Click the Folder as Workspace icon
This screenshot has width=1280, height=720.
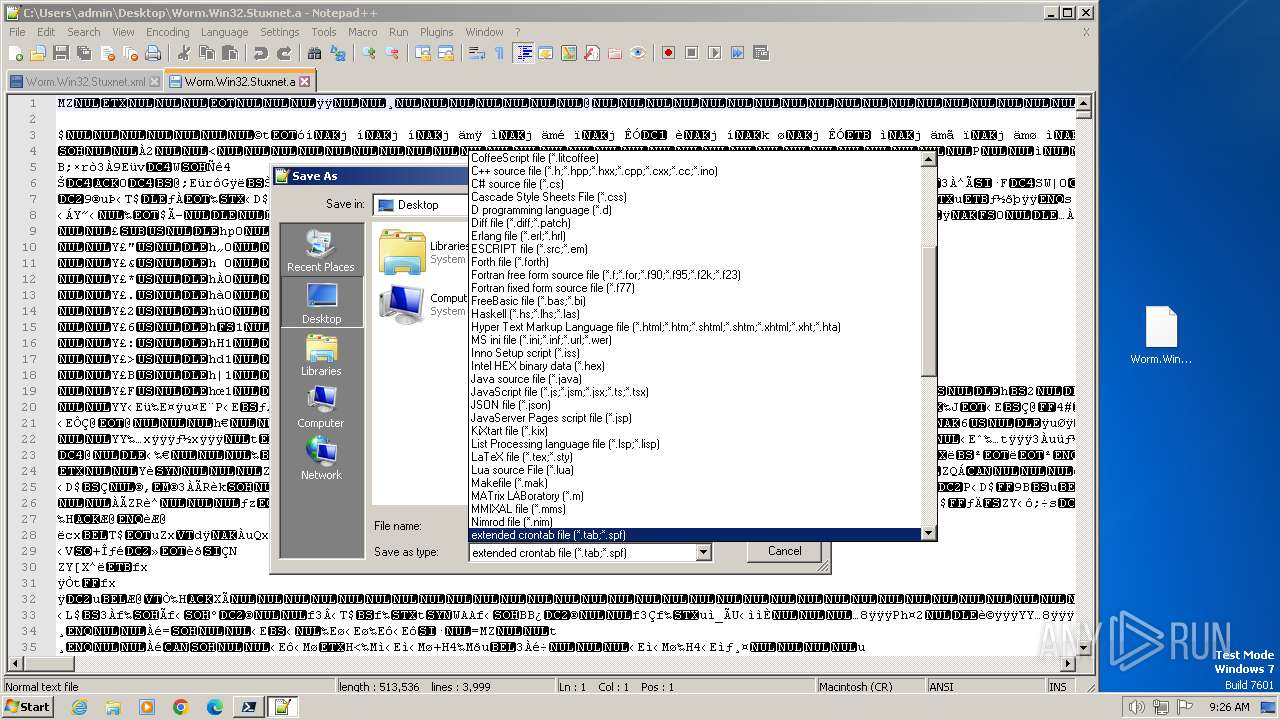pos(615,53)
